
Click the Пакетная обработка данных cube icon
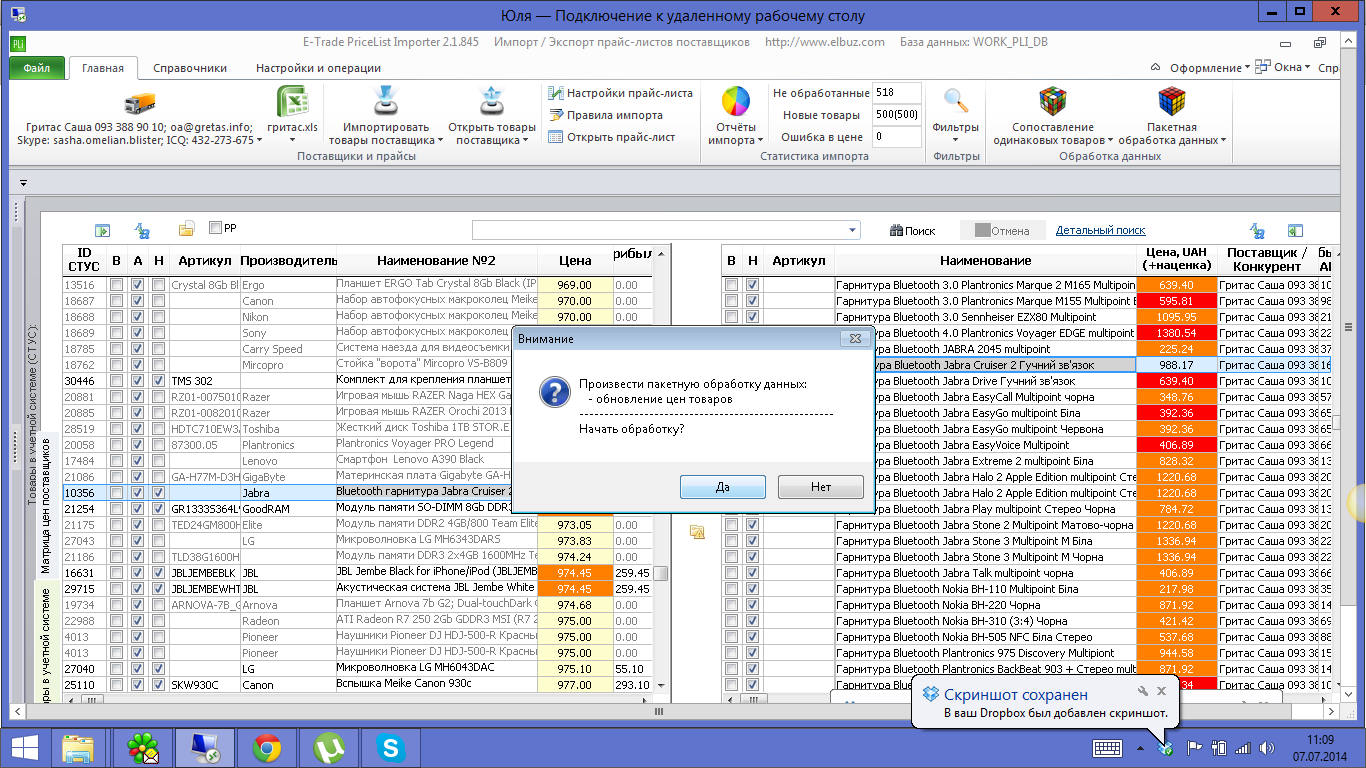pyautogui.click(x=1172, y=102)
